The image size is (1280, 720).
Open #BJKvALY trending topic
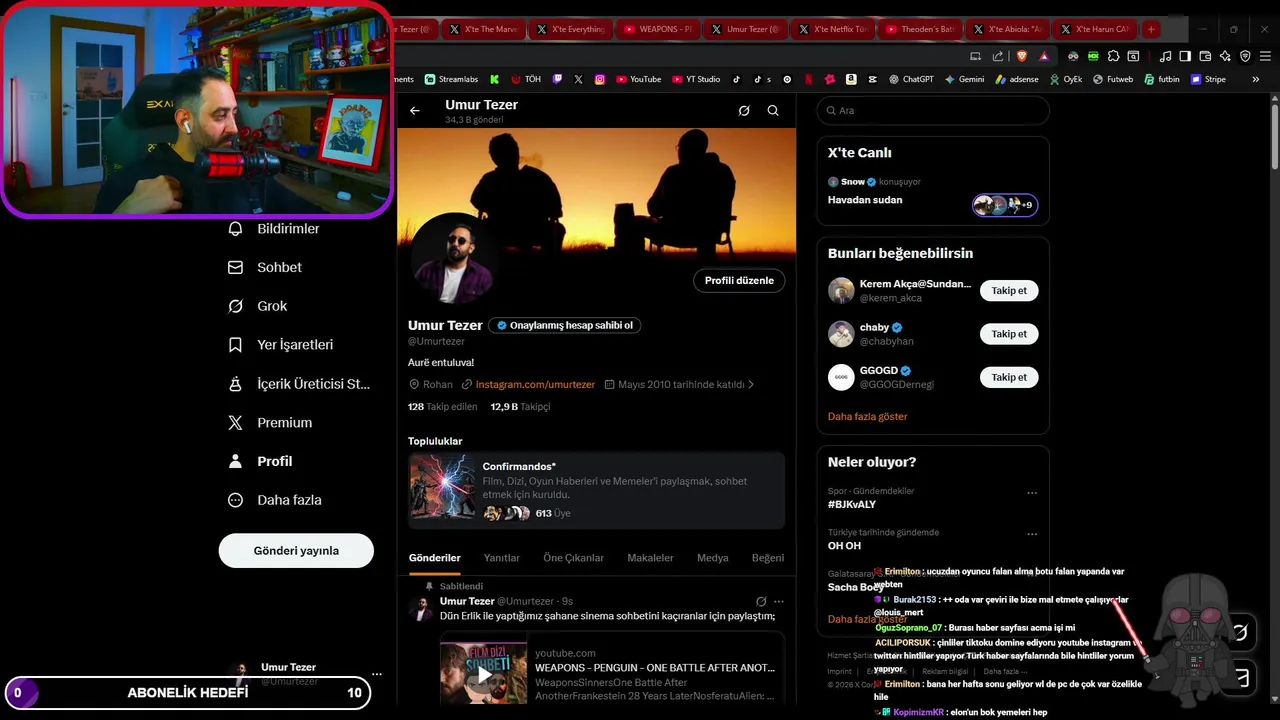[852, 505]
